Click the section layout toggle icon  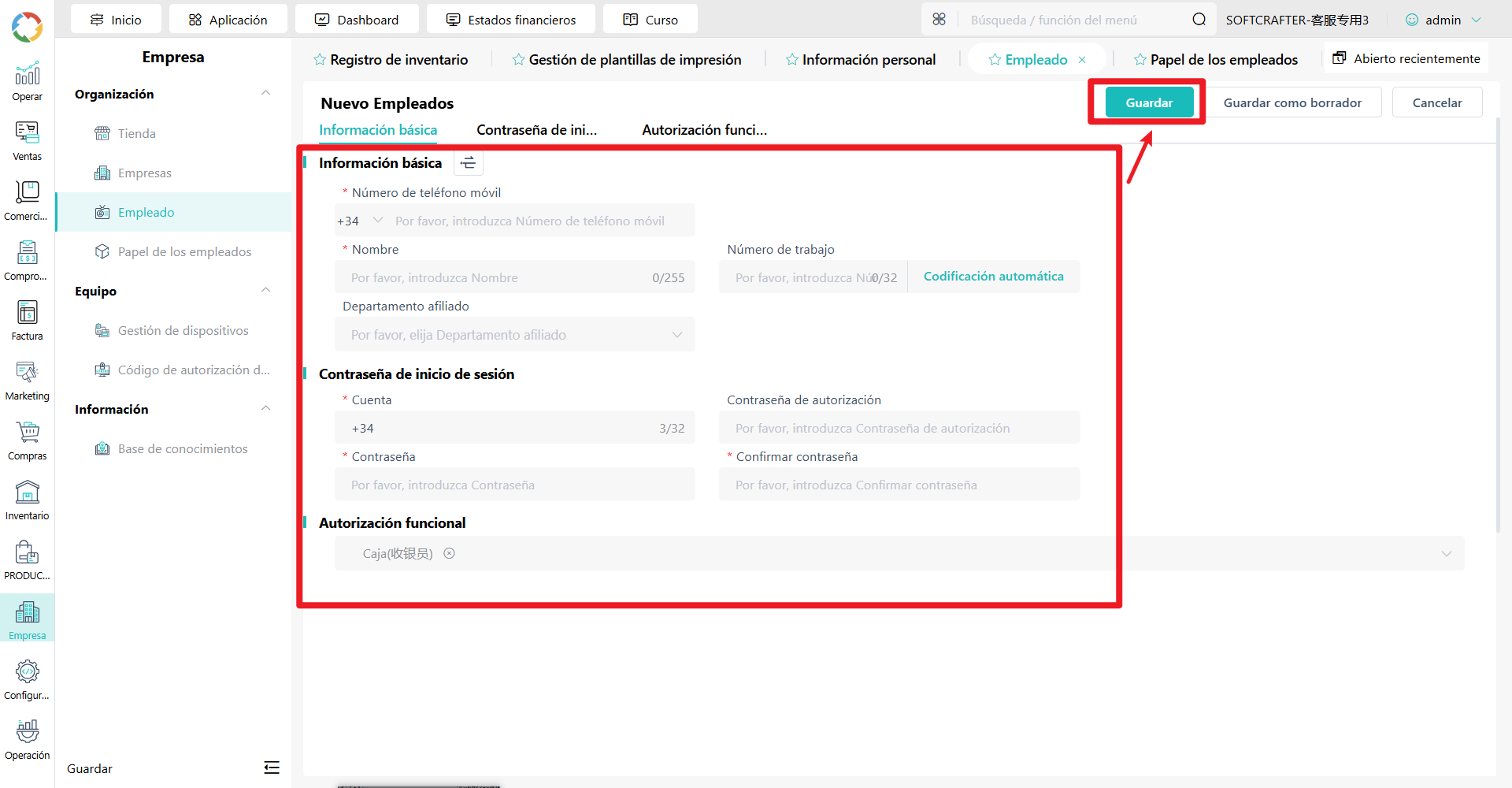(x=469, y=163)
